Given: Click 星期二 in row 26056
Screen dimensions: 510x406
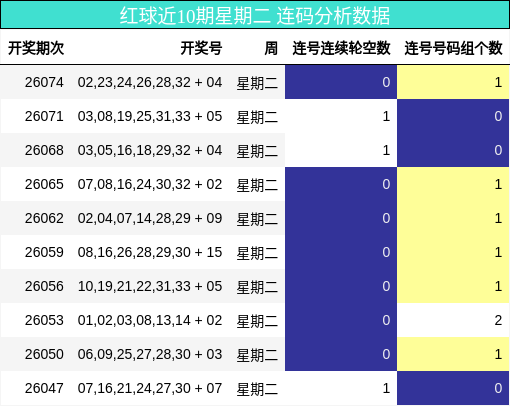Looking at the screenshot, I should pos(257,287).
